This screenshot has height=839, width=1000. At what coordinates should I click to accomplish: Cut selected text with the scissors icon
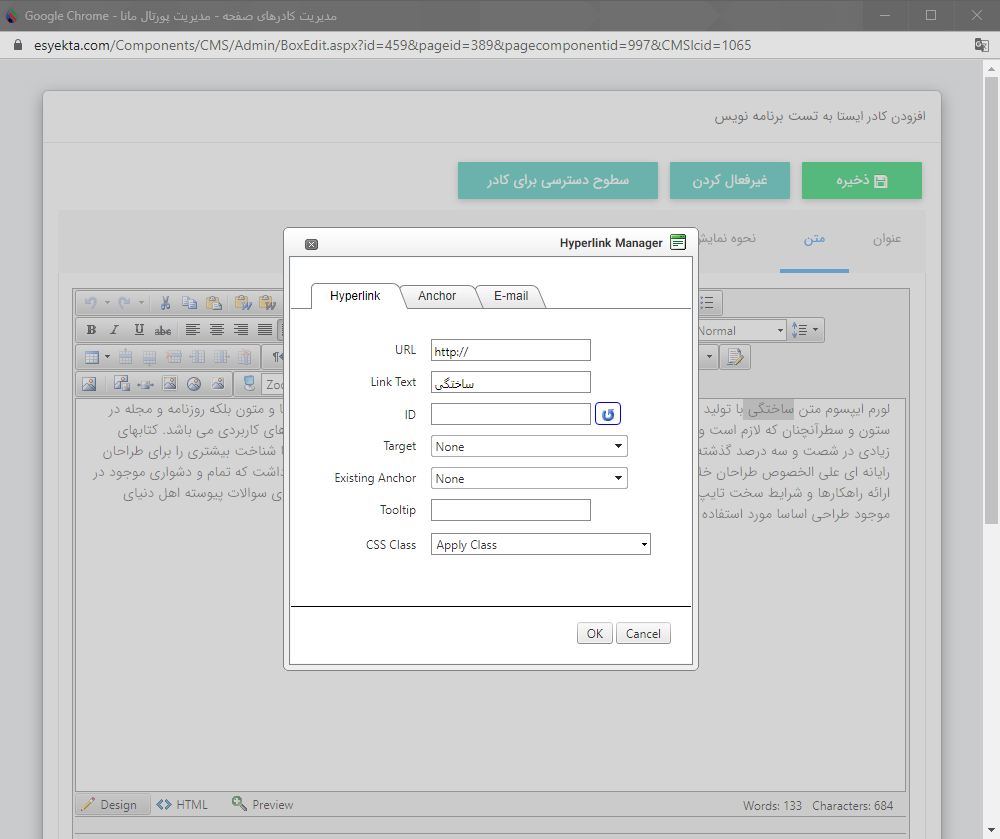[x=165, y=303]
